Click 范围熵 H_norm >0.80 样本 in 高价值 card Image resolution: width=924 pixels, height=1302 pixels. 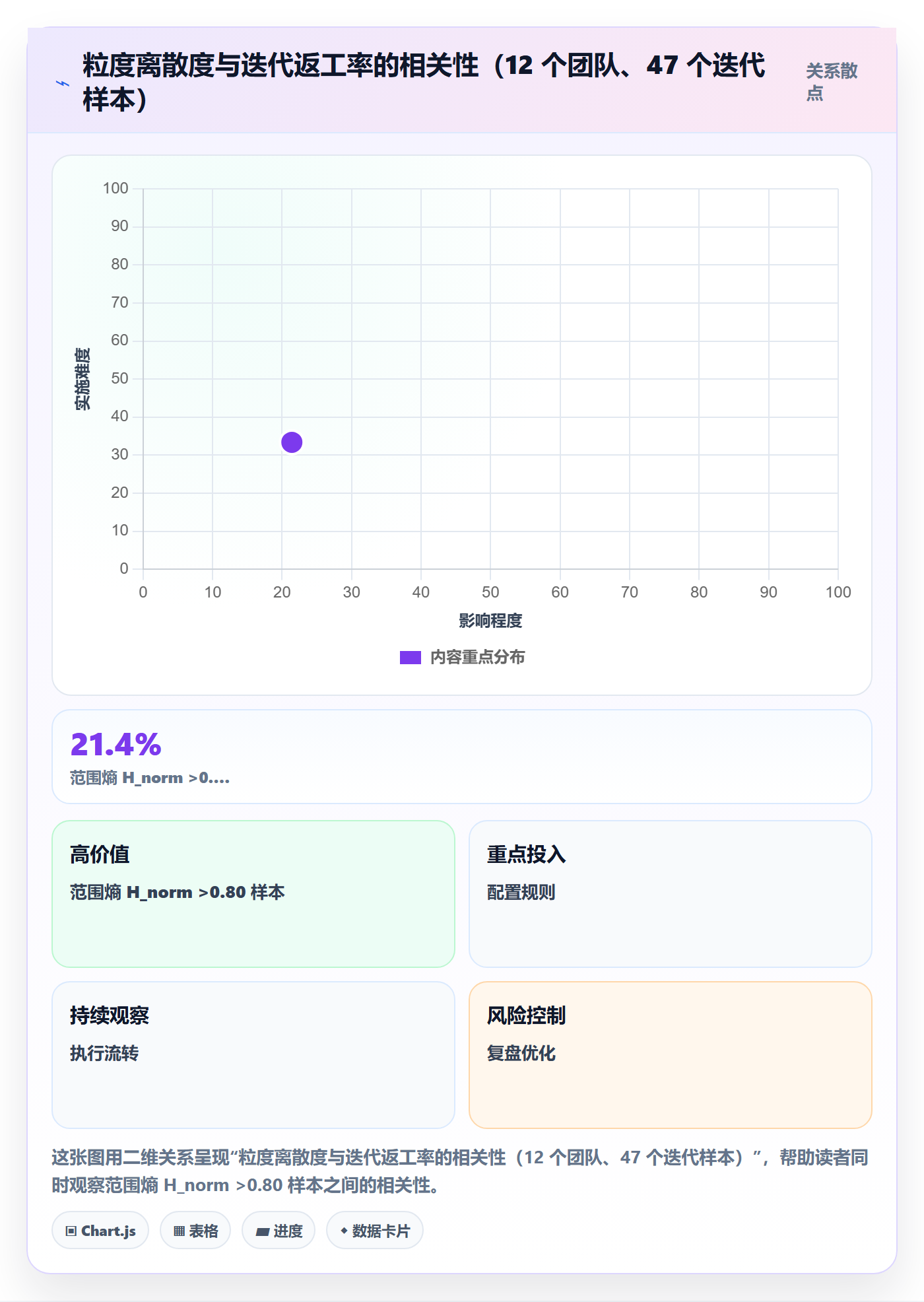click(178, 892)
